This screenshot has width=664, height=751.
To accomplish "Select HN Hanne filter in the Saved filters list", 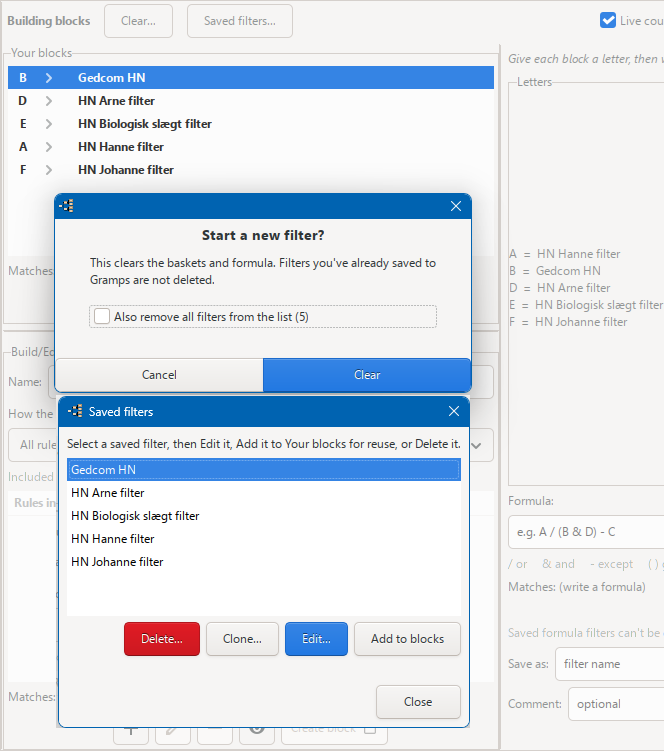I will (264, 539).
